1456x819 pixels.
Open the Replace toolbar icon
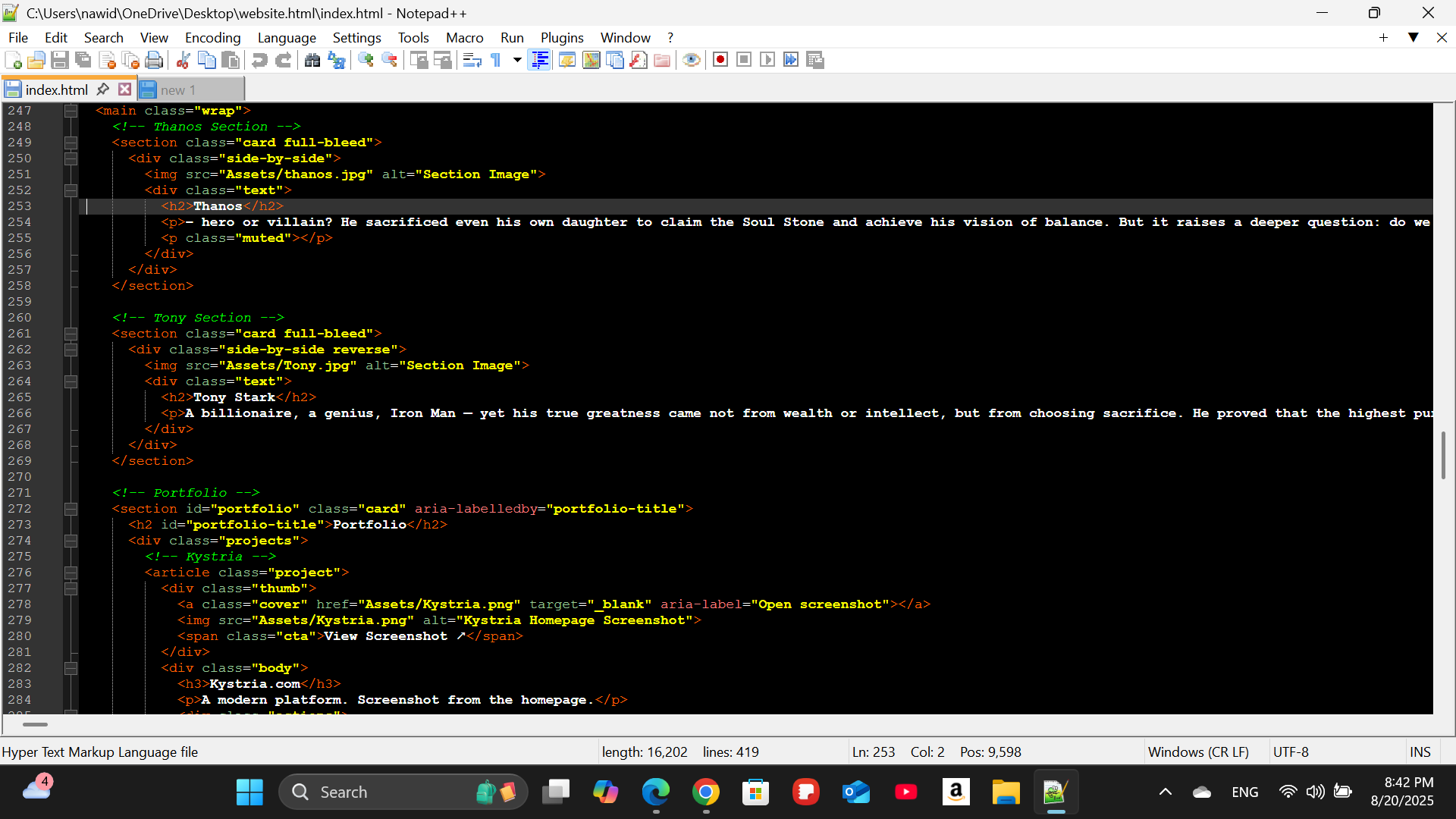[336, 60]
